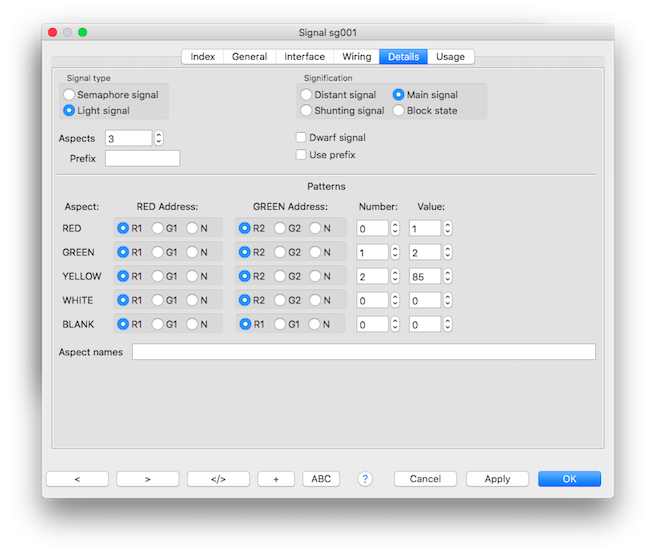Click the YELLOW Value stepper arrows

click(x=447, y=276)
